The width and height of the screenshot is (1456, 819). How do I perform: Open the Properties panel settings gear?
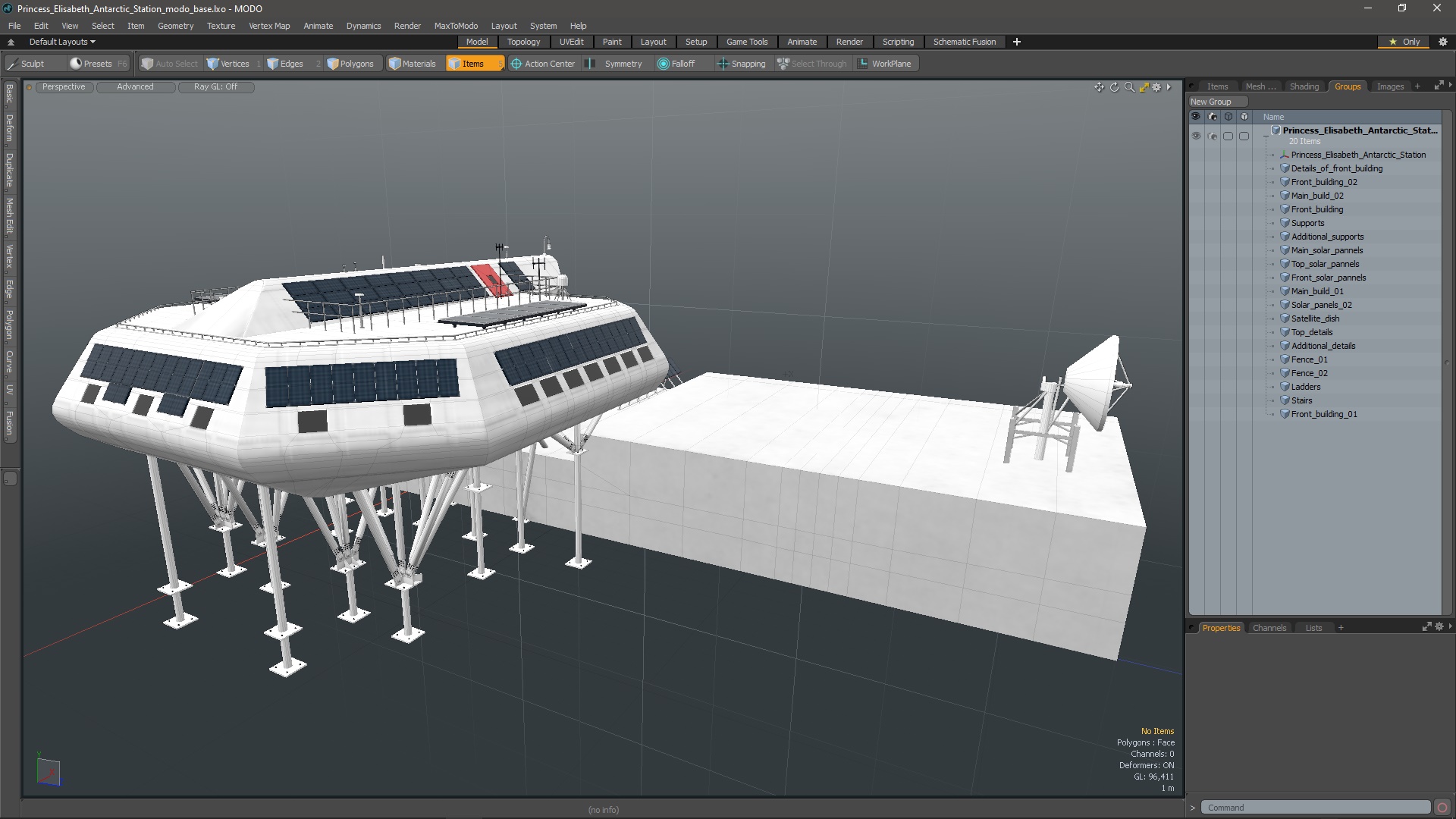pyautogui.click(x=1439, y=627)
